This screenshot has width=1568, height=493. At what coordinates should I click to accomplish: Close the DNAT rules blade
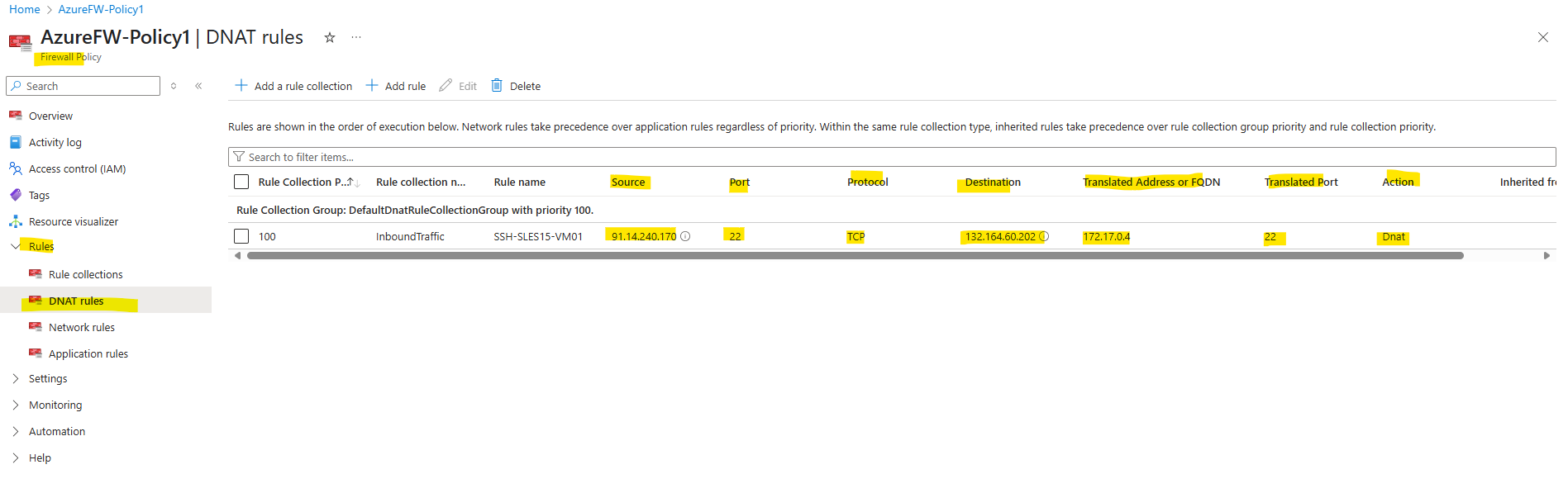pos(1542,37)
